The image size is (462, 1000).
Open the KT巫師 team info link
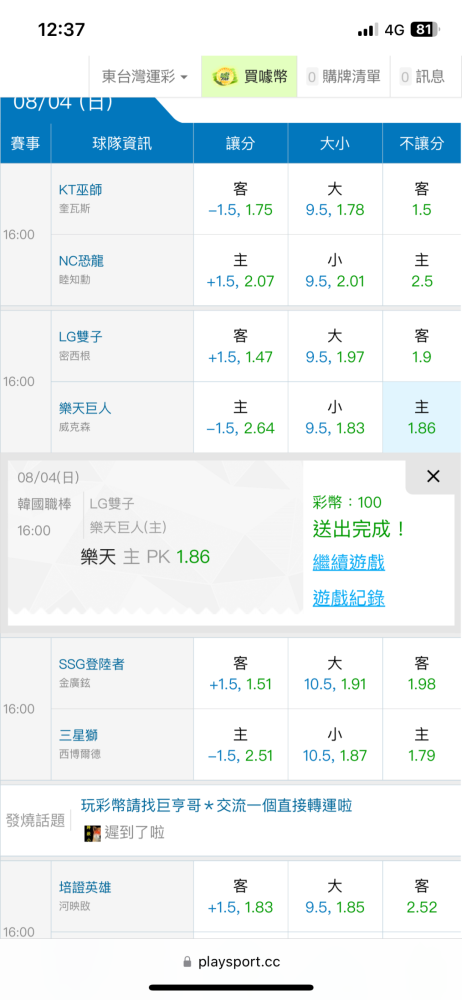coord(80,189)
